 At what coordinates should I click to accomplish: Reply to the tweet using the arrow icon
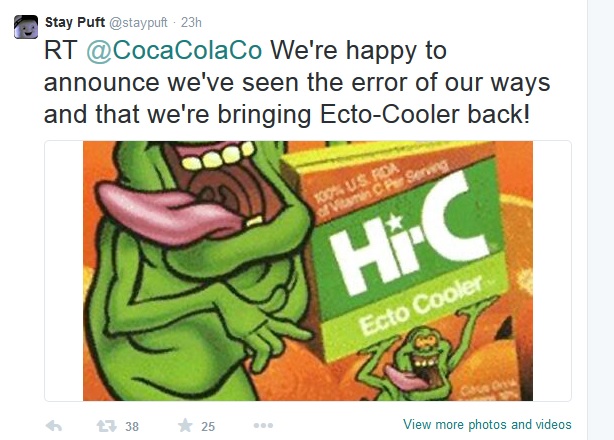click(54, 426)
